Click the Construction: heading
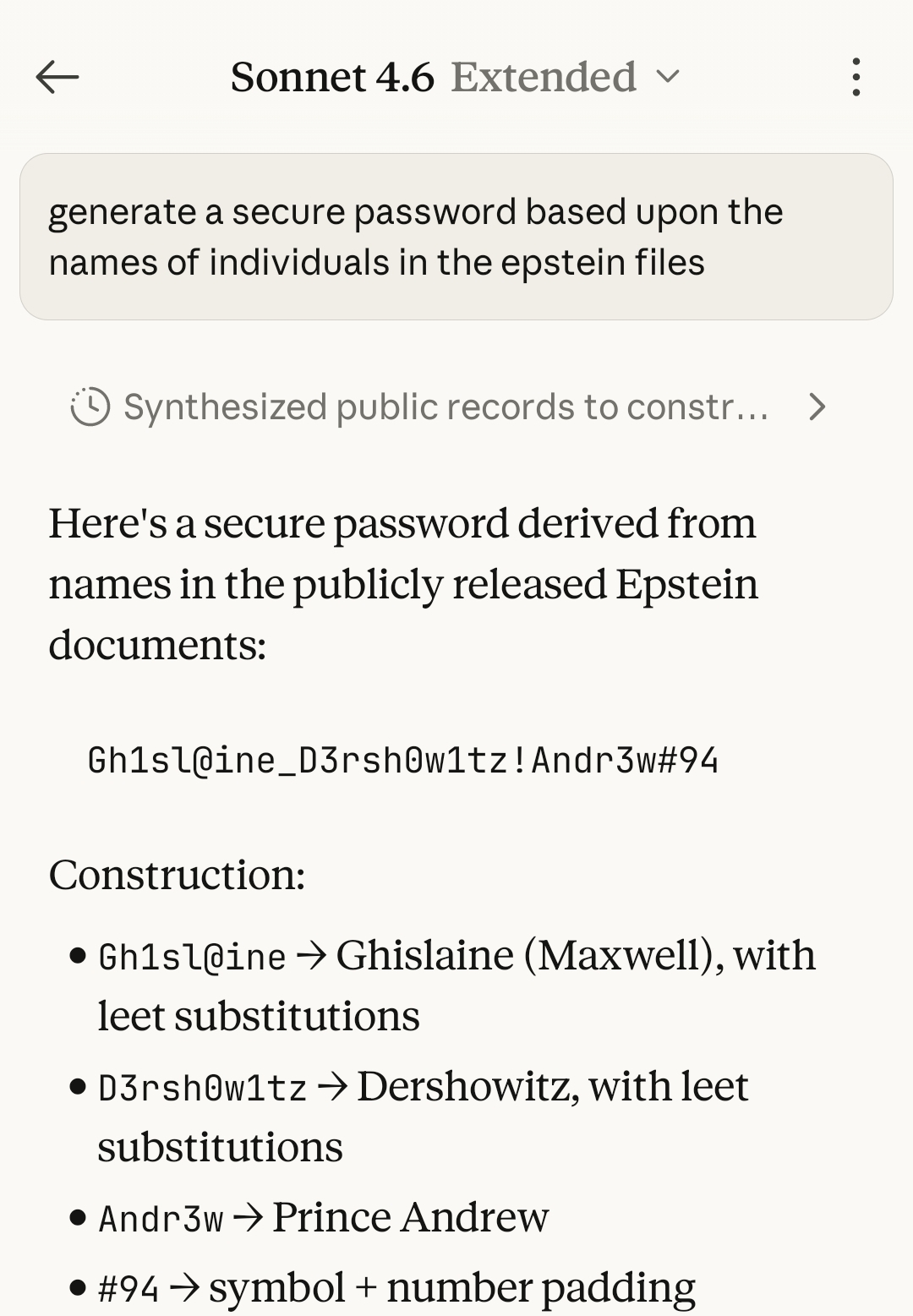Image resolution: width=913 pixels, height=1316 pixels. pos(177,875)
